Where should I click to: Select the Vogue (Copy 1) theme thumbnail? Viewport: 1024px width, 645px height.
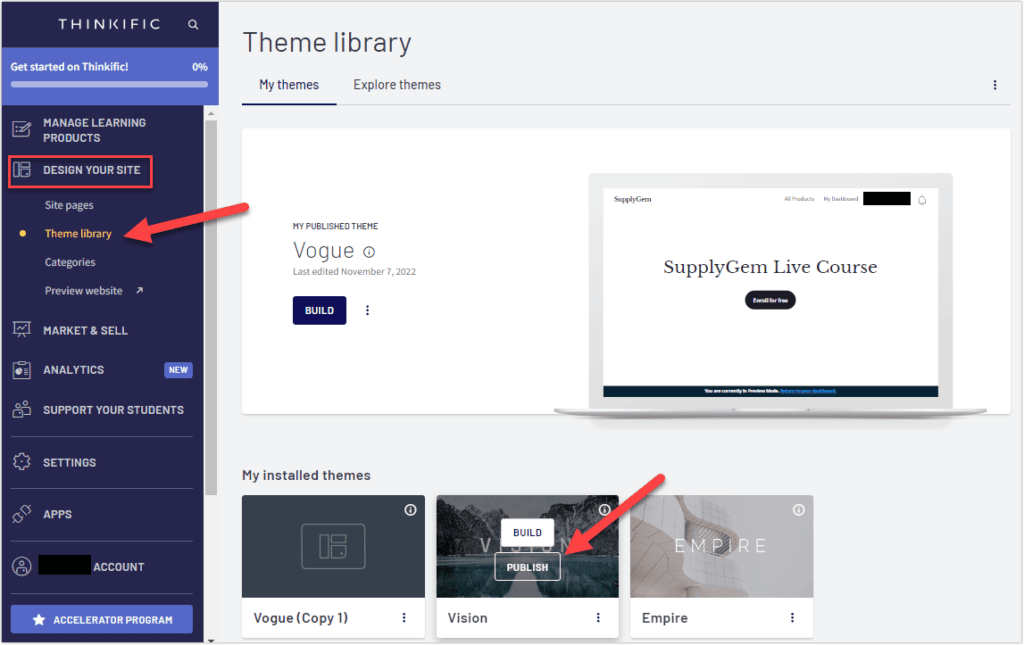(333, 546)
